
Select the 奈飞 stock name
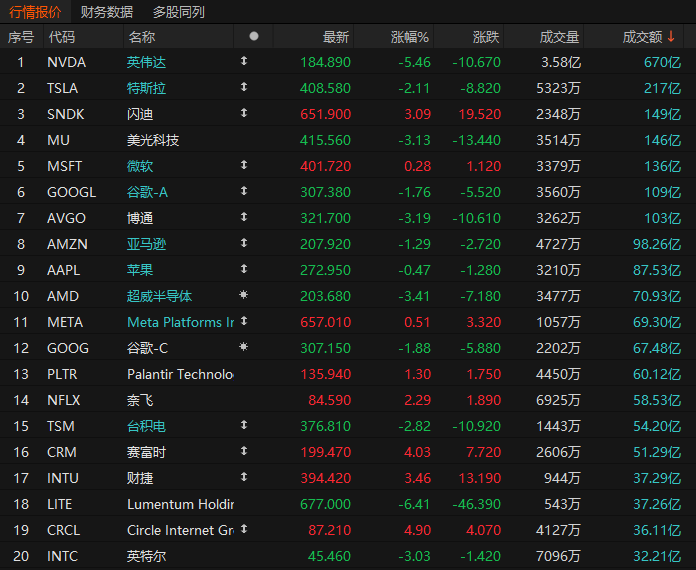pos(140,400)
